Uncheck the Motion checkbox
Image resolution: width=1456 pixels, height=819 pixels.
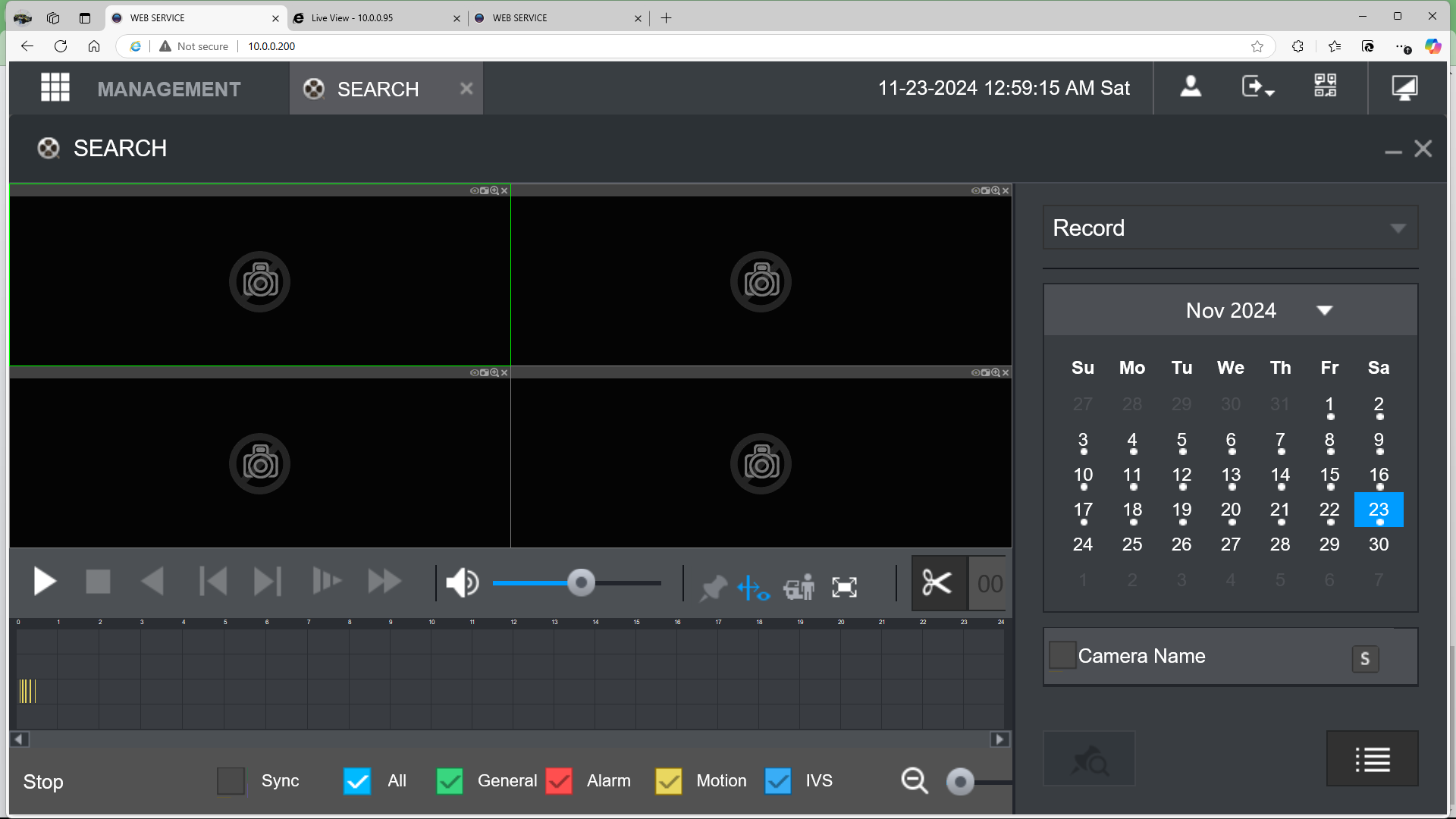[669, 781]
